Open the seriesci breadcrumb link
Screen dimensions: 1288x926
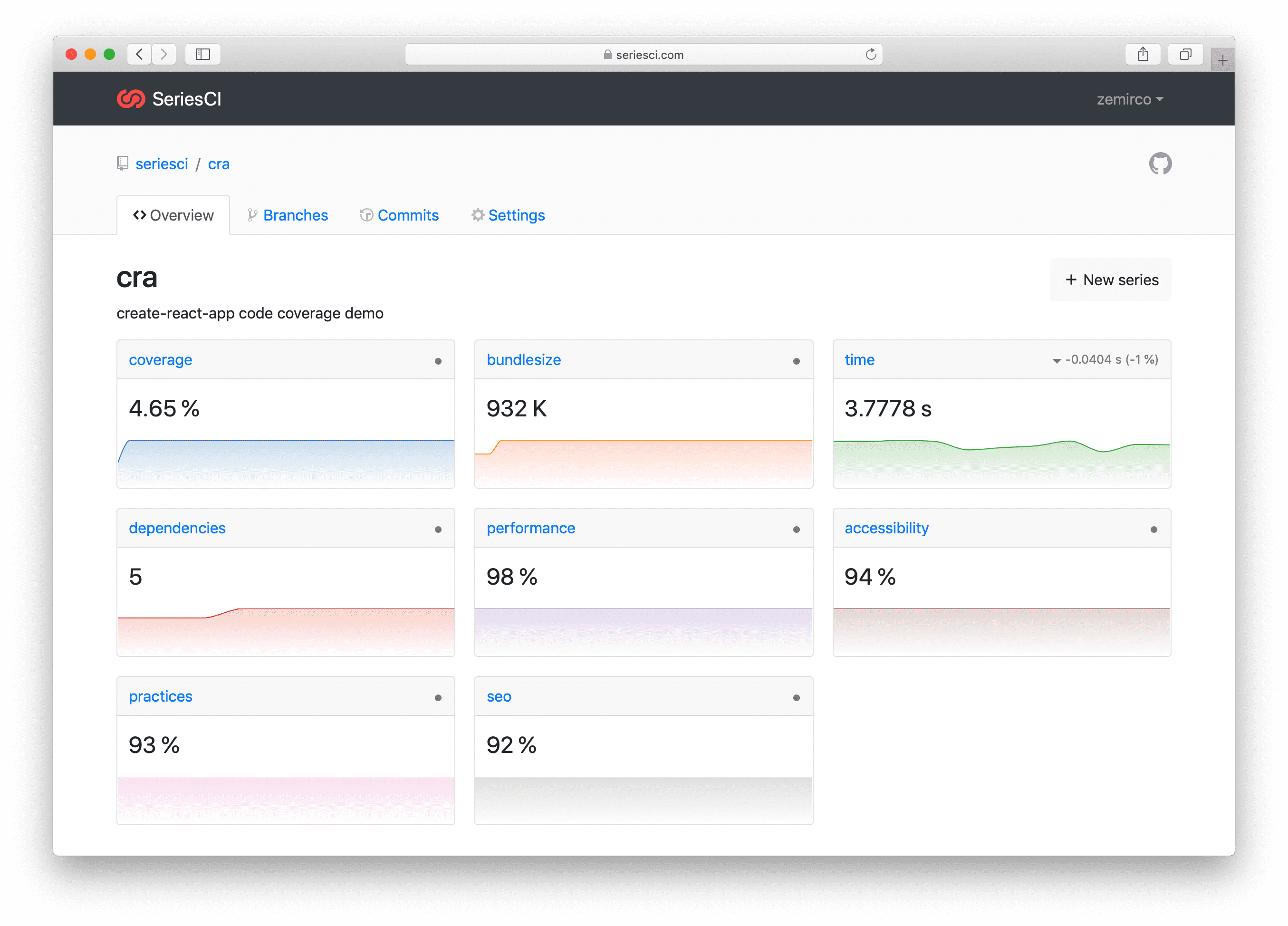click(162, 164)
